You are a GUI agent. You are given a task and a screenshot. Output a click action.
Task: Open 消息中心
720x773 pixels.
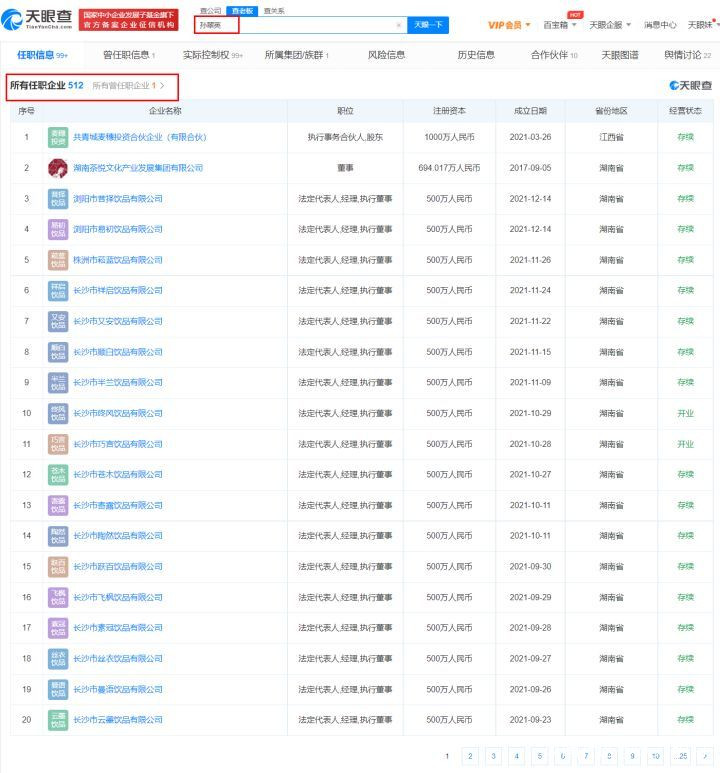click(x=660, y=25)
